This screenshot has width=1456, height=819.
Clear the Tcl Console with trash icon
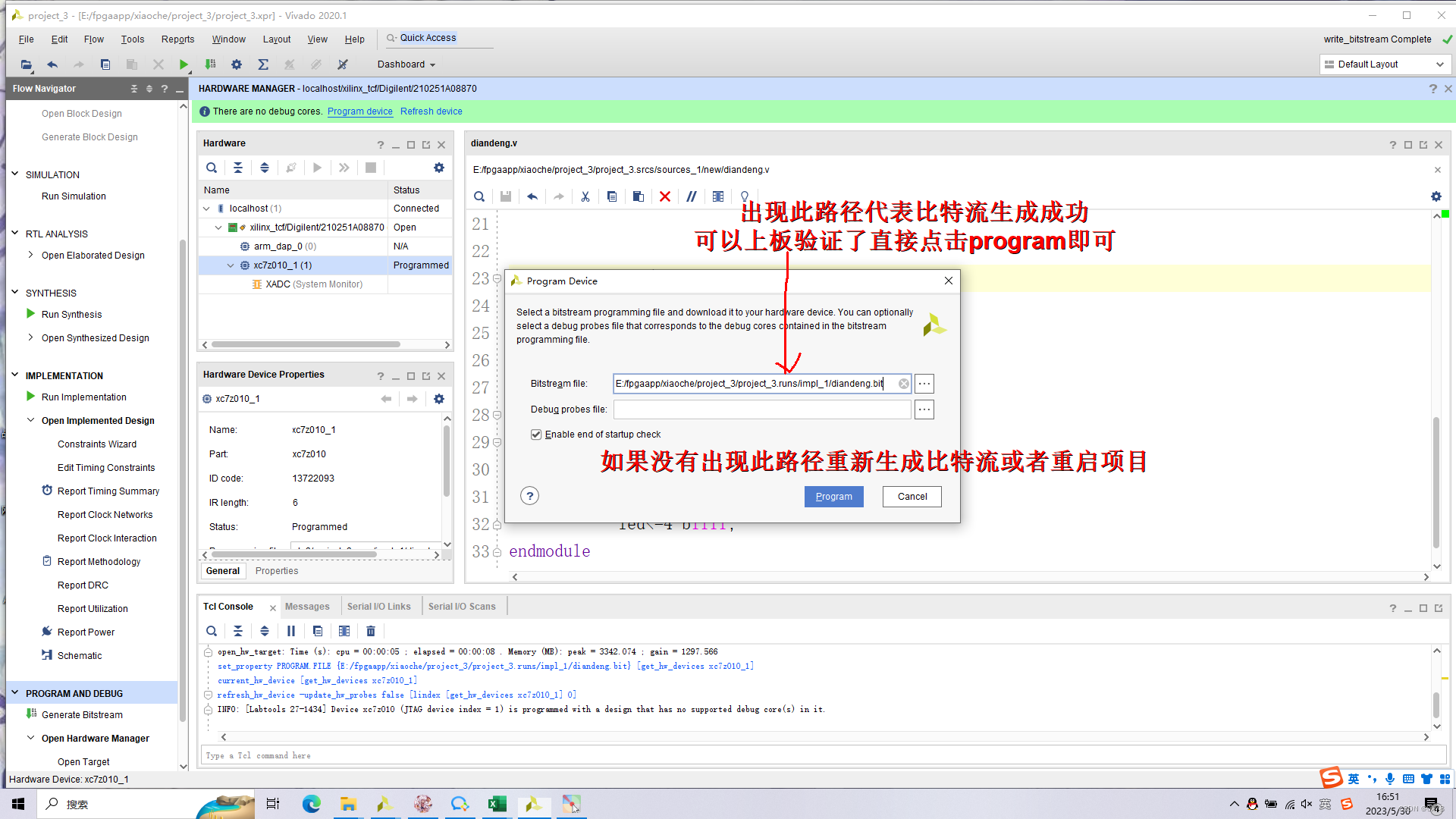point(371,631)
